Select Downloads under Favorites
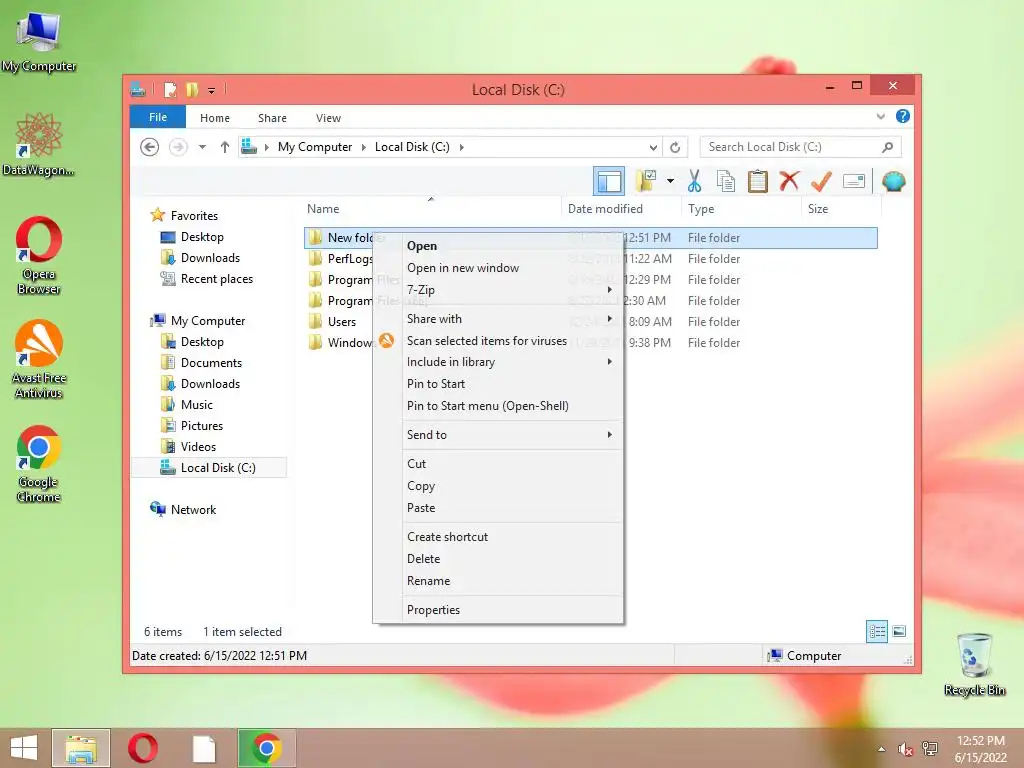This screenshot has width=1024, height=768. [x=210, y=257]
